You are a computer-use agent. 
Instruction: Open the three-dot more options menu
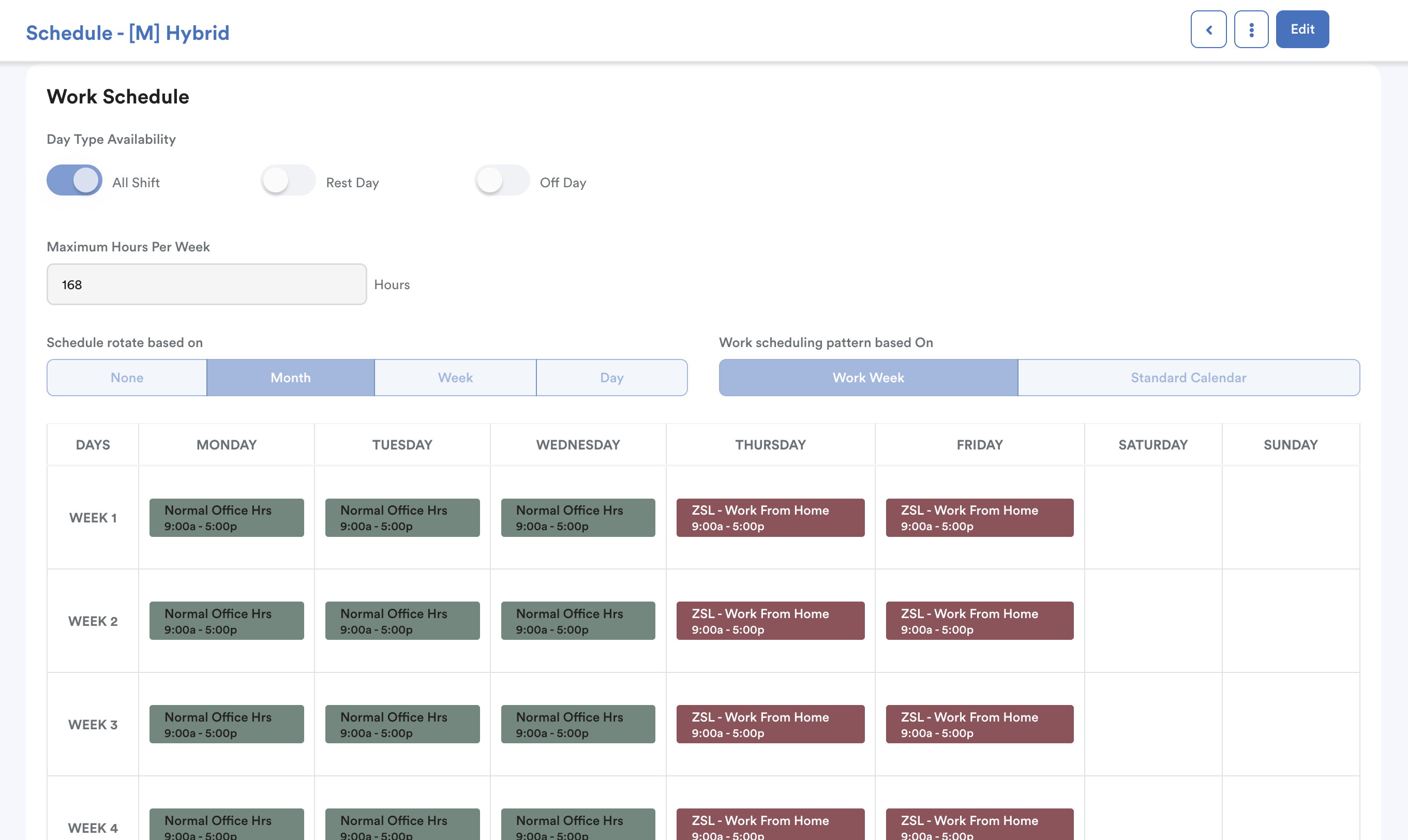coord(1251,29)
